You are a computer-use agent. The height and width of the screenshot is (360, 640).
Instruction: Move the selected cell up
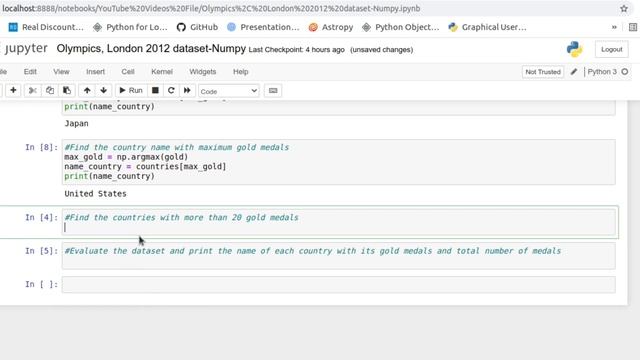point(87,91)
